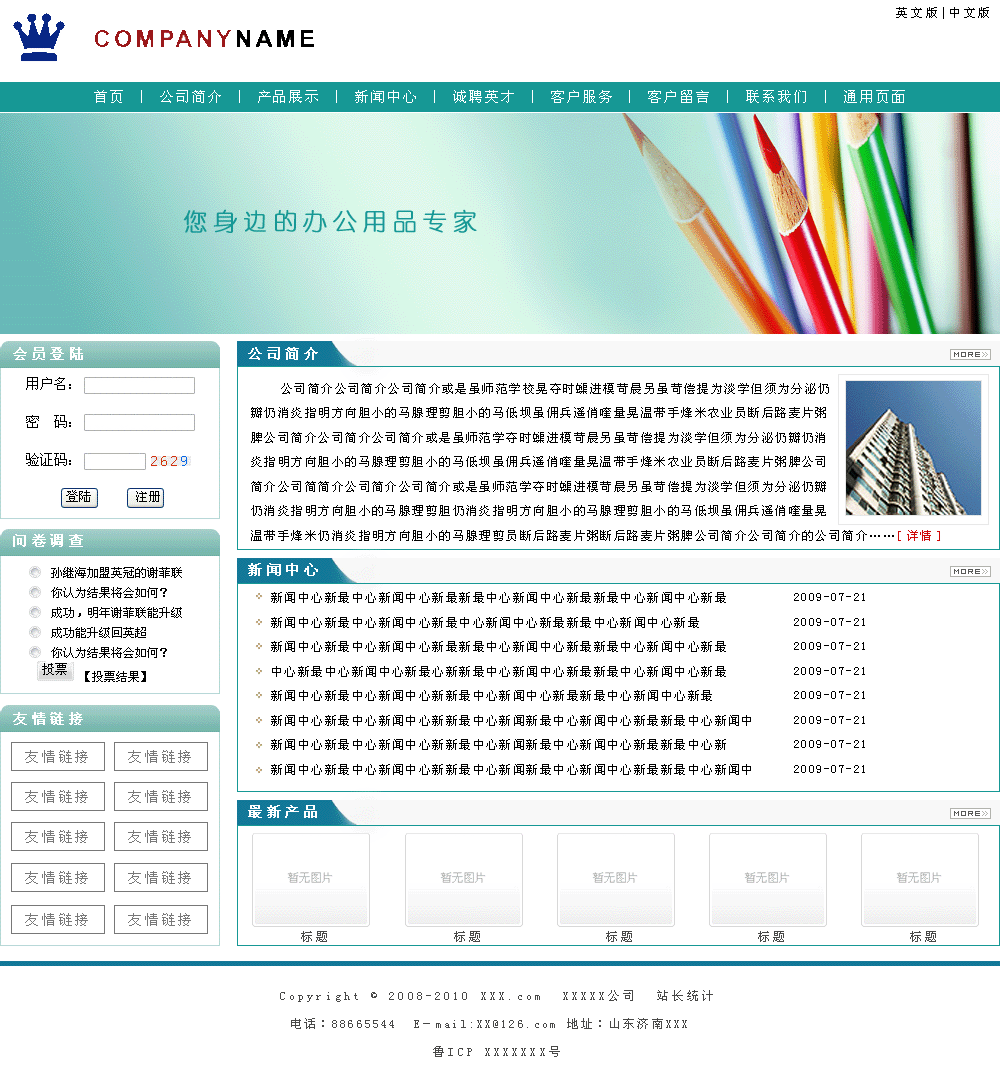Focus the 用户名 username input field
This screenshot has height=1090, width=1000.
pyautogui.click(x=139, y=385)
